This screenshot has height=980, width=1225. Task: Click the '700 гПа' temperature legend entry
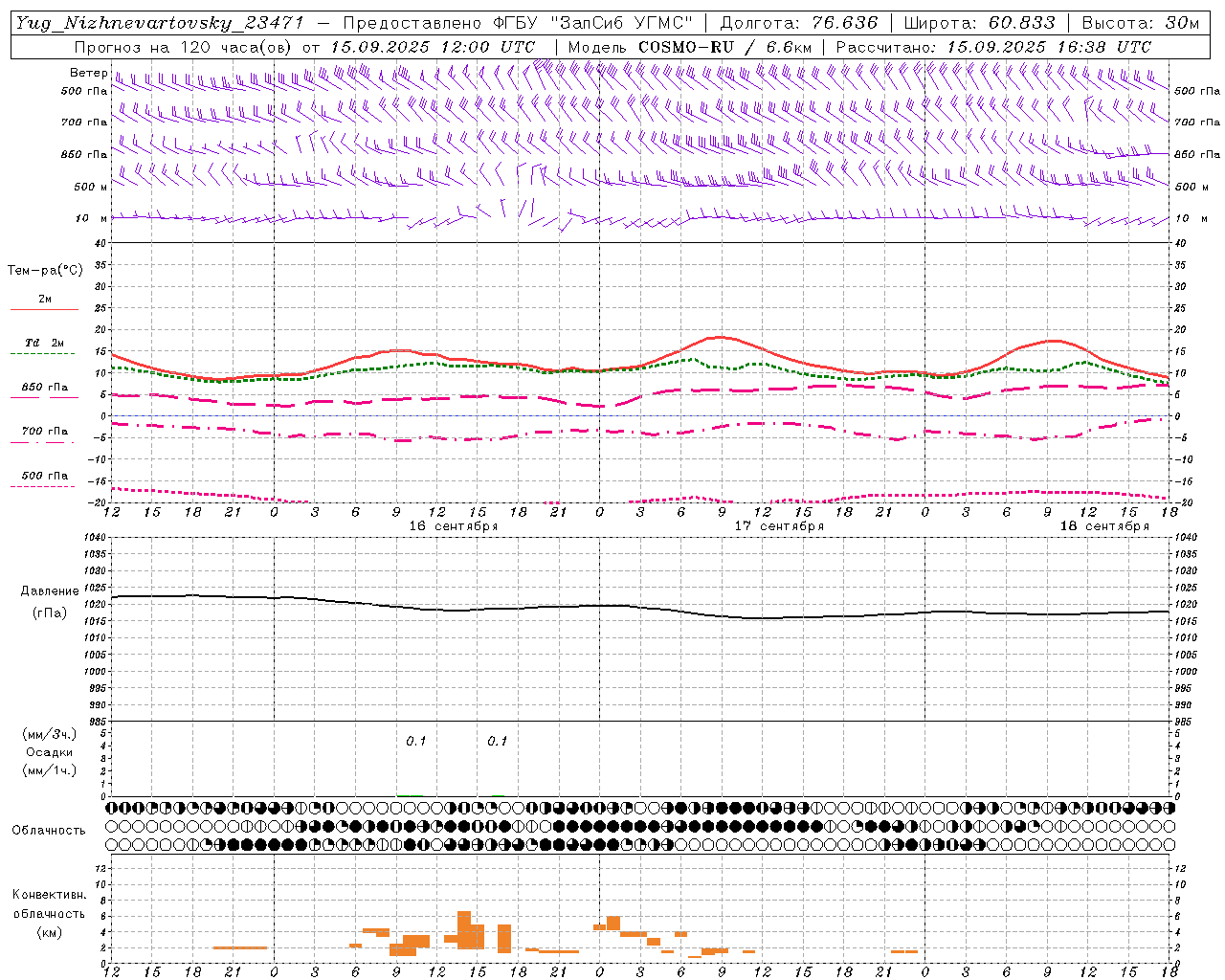tap(44, 432)
